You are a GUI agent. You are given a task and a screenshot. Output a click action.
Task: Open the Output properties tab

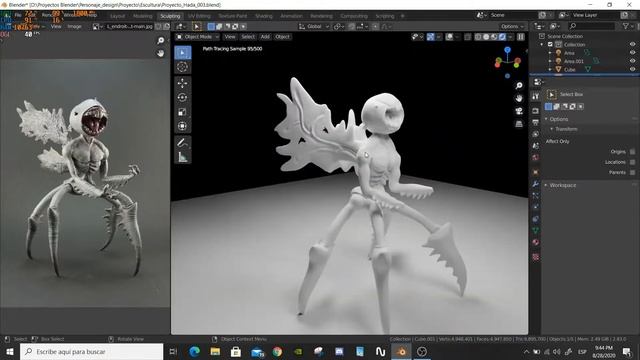(536, 122)
